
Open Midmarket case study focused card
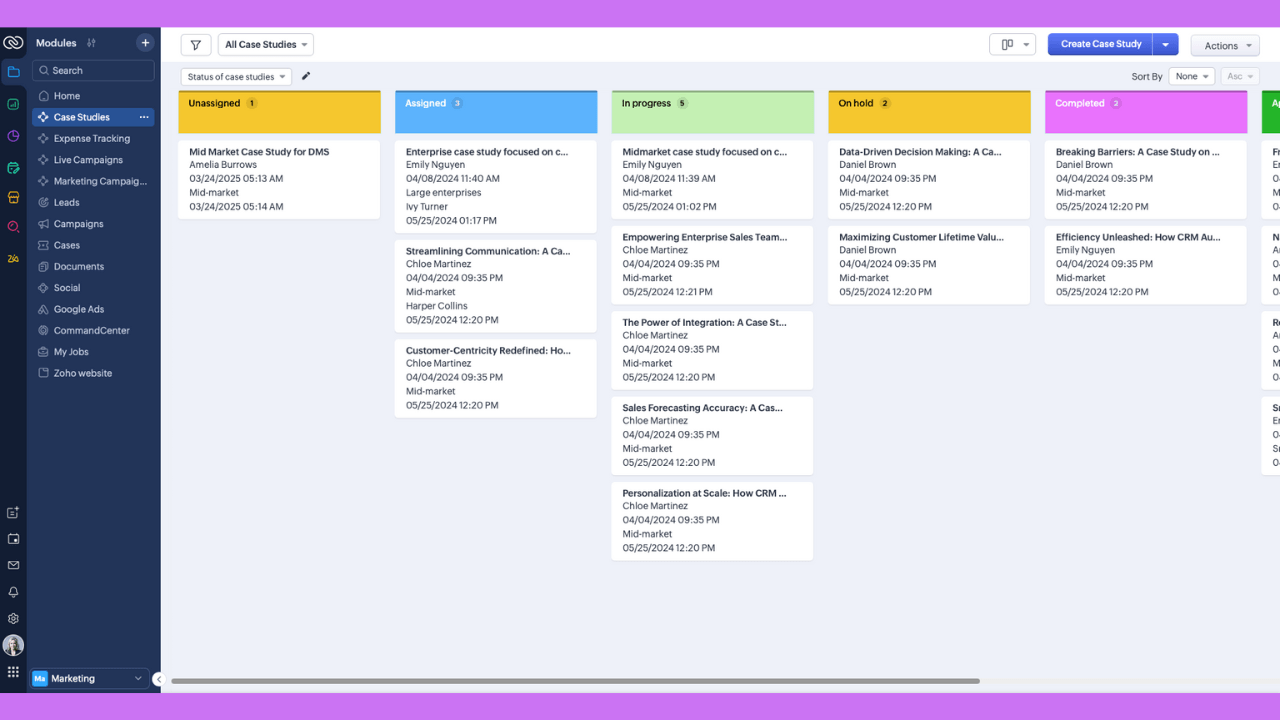tap(712, 179)
